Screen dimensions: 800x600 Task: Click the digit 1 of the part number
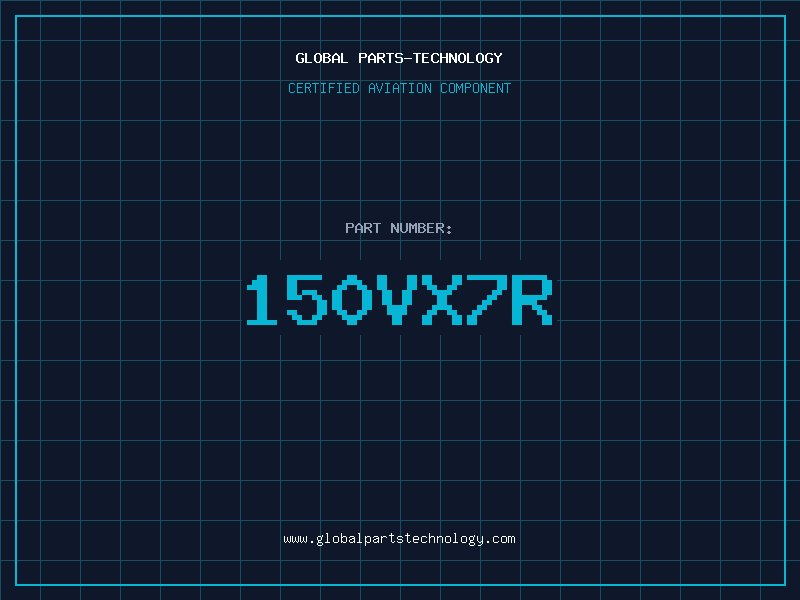262,300
